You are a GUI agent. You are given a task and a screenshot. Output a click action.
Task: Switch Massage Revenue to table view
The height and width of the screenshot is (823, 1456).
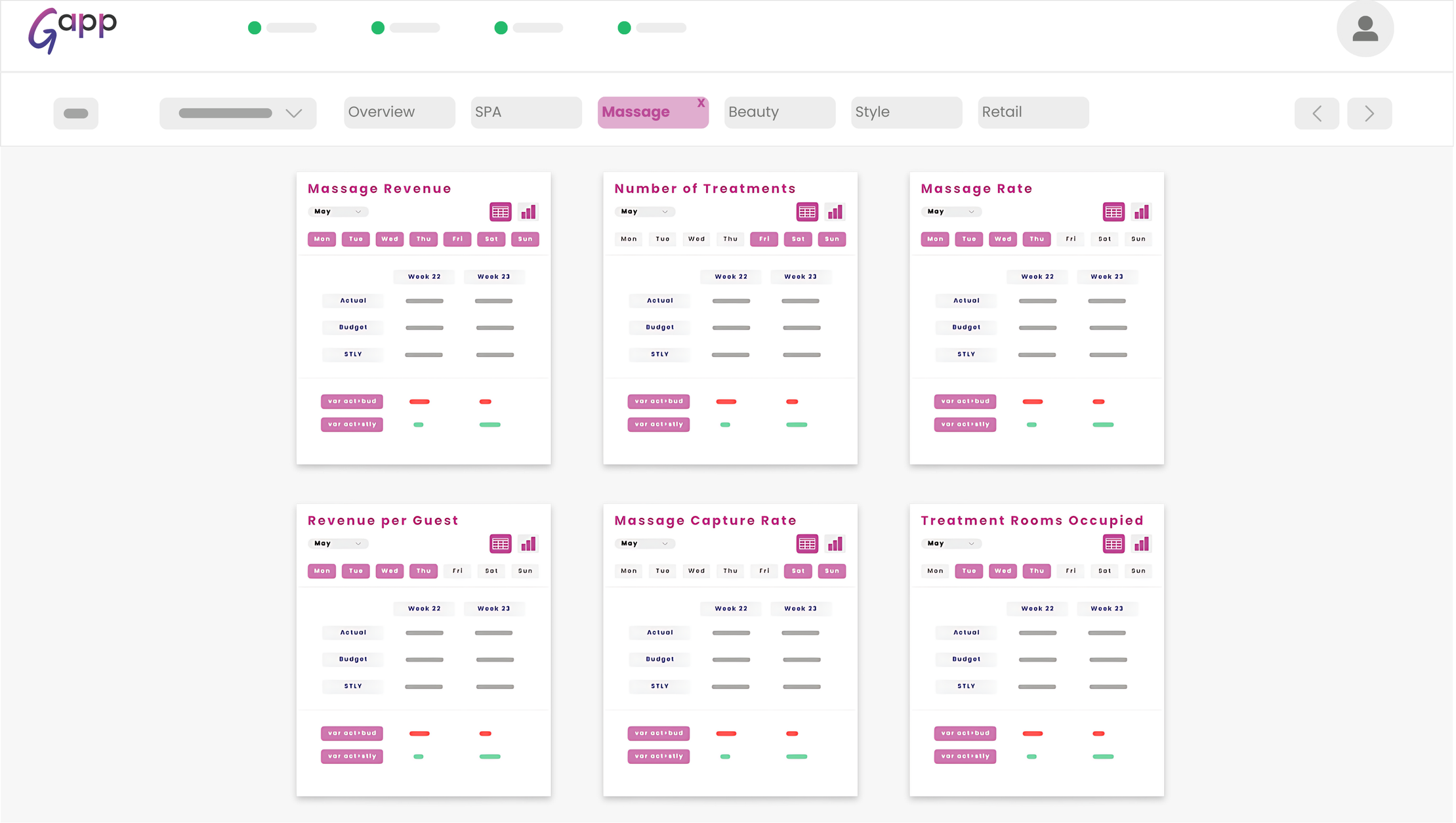(501, 212)
